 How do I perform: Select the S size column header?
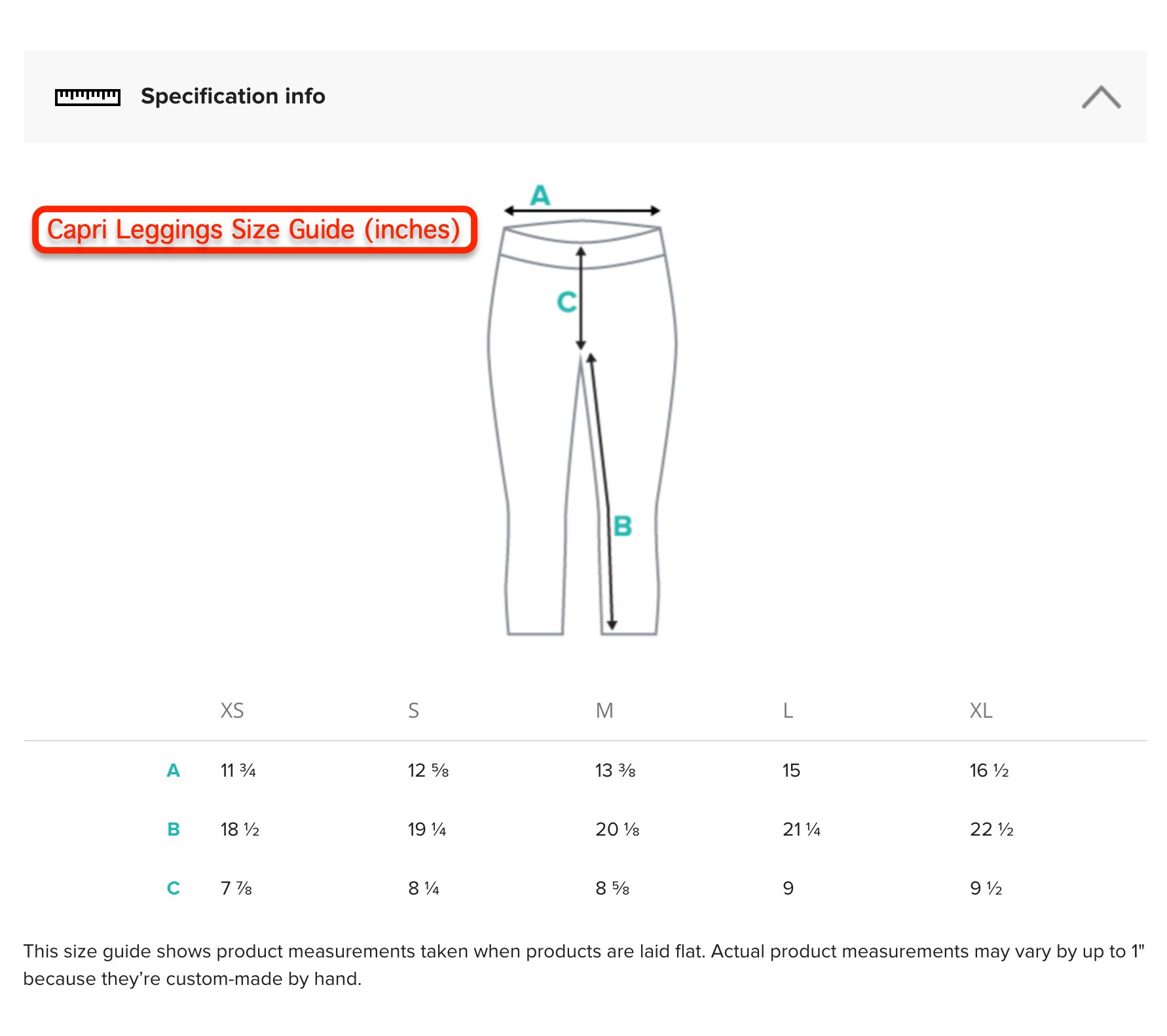[413, 711]
